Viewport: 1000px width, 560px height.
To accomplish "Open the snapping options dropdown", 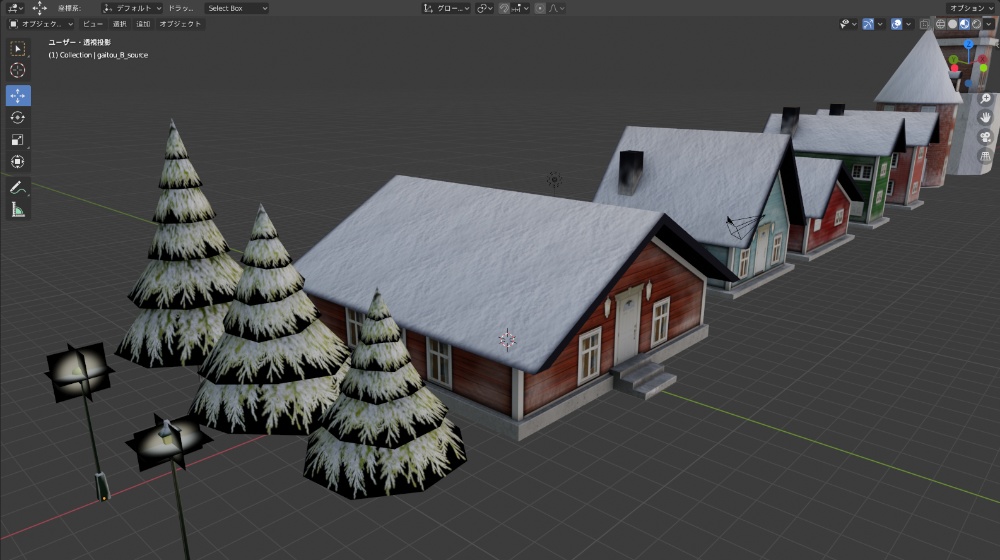I will [520, 8].
